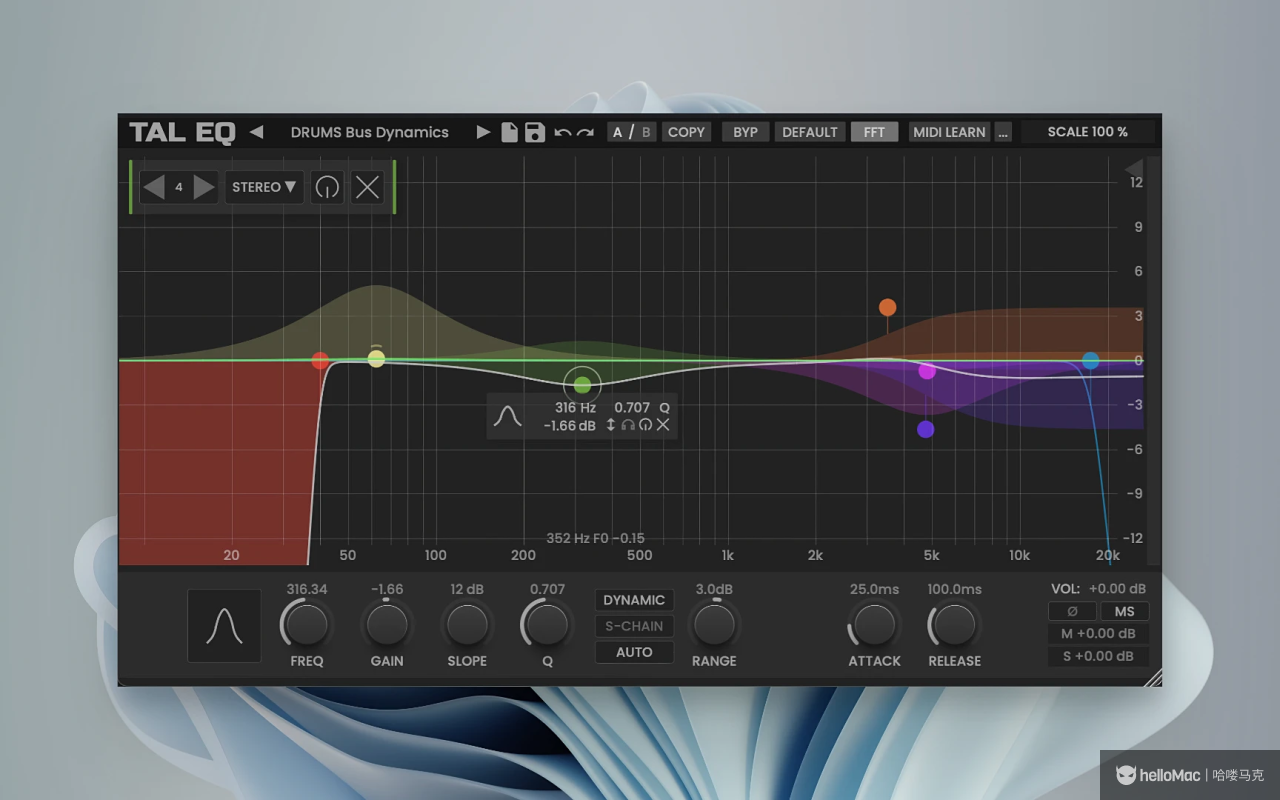Click the 316.34 frequency value above FREQ
The image size is (1280, 800).
pos(306,589)
